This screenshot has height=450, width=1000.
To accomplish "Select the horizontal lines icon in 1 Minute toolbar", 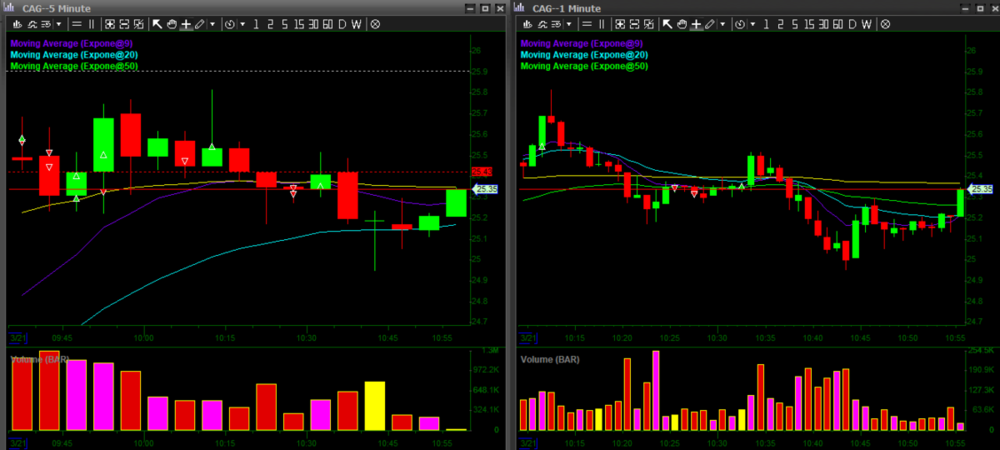I will click(x=587, y=23).
